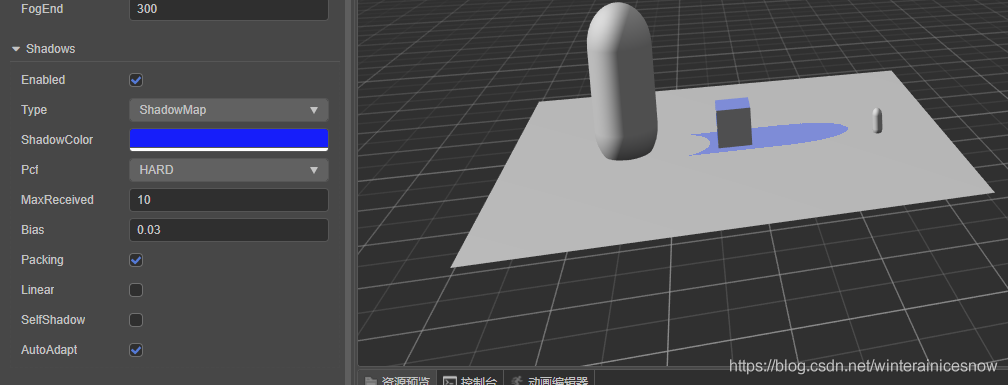Click the folder icon on 资源预览 tab
1008x385 pixels.
(370, 381)
